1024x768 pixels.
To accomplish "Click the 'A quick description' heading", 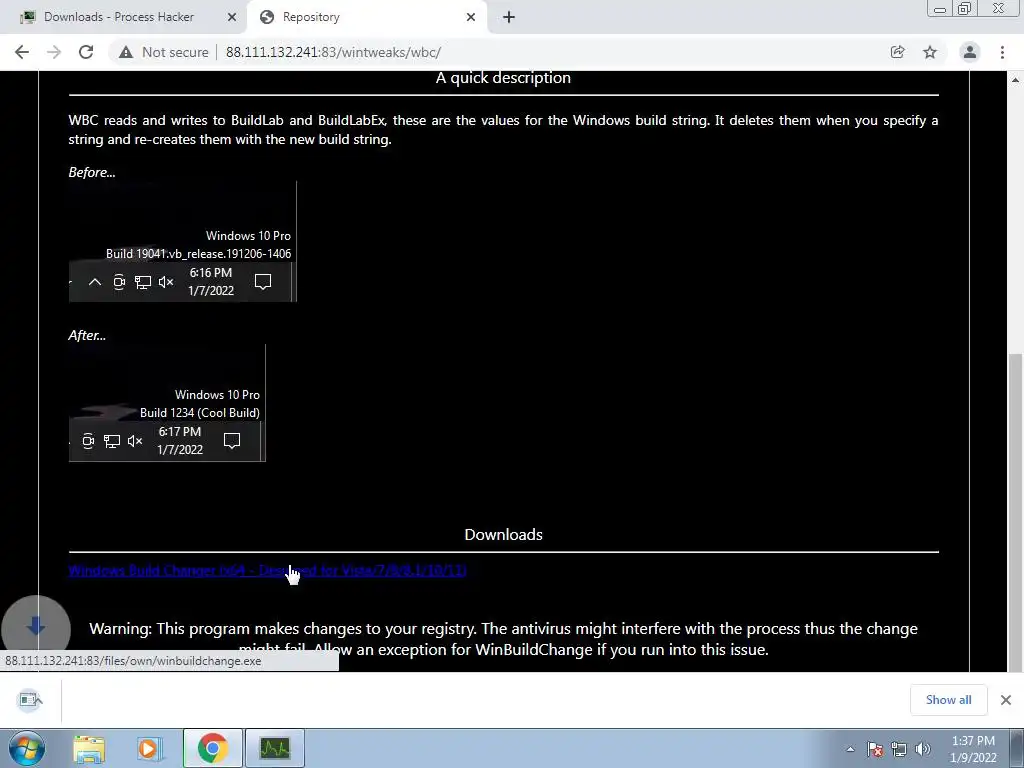I will [503, 78].
